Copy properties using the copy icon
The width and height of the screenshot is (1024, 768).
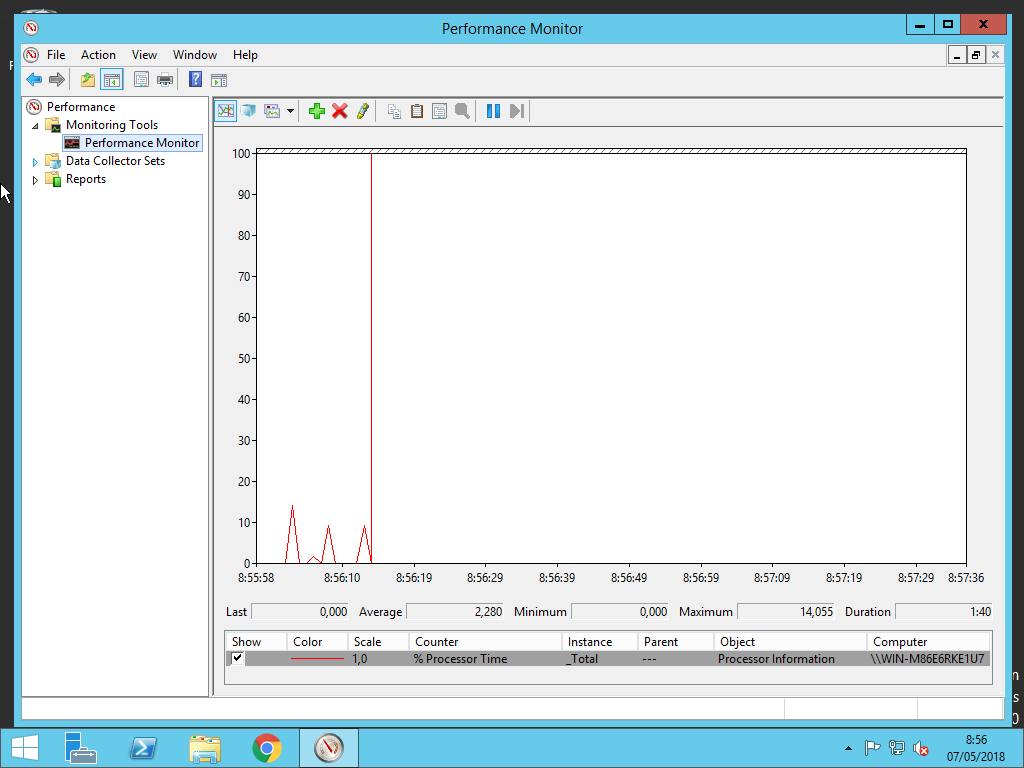[x=394, y=111]
